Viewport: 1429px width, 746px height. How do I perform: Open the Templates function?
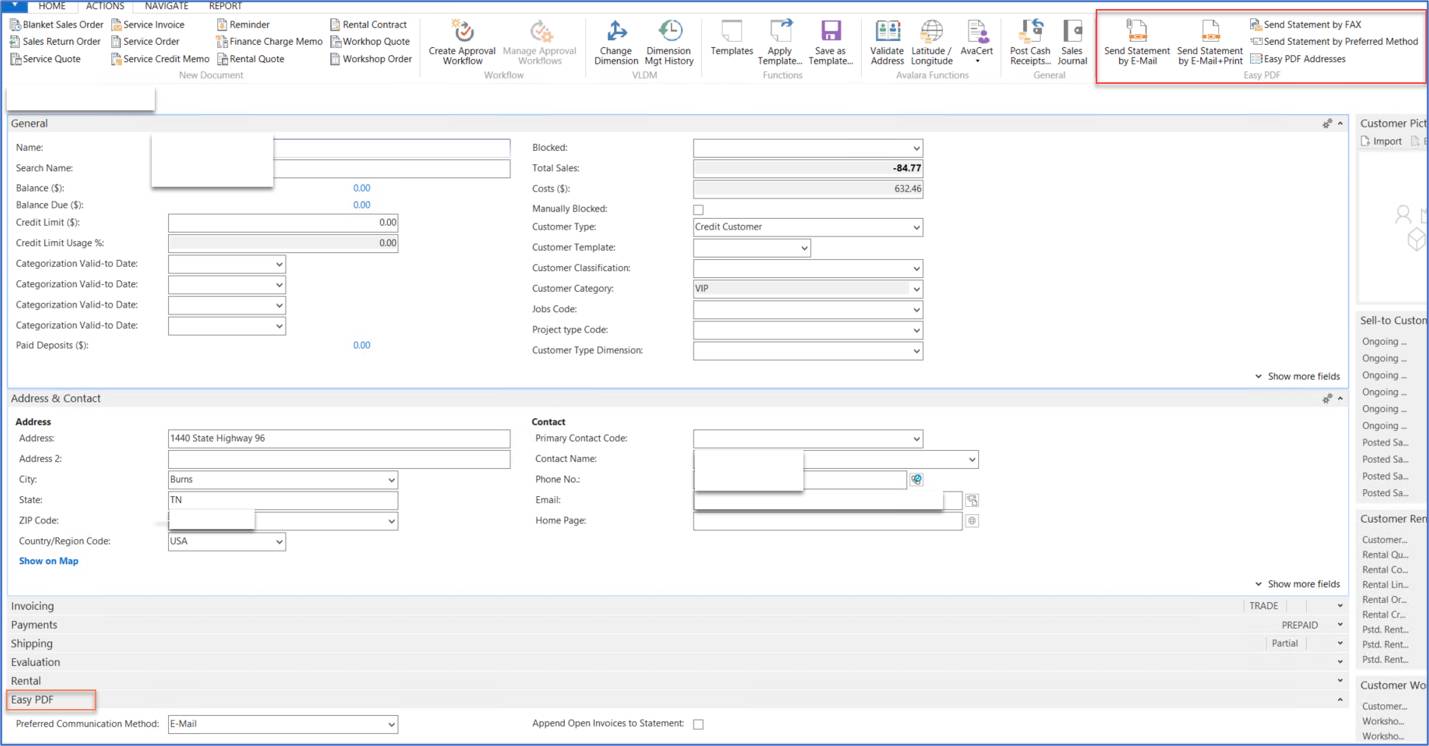click(x=732, y=38)
